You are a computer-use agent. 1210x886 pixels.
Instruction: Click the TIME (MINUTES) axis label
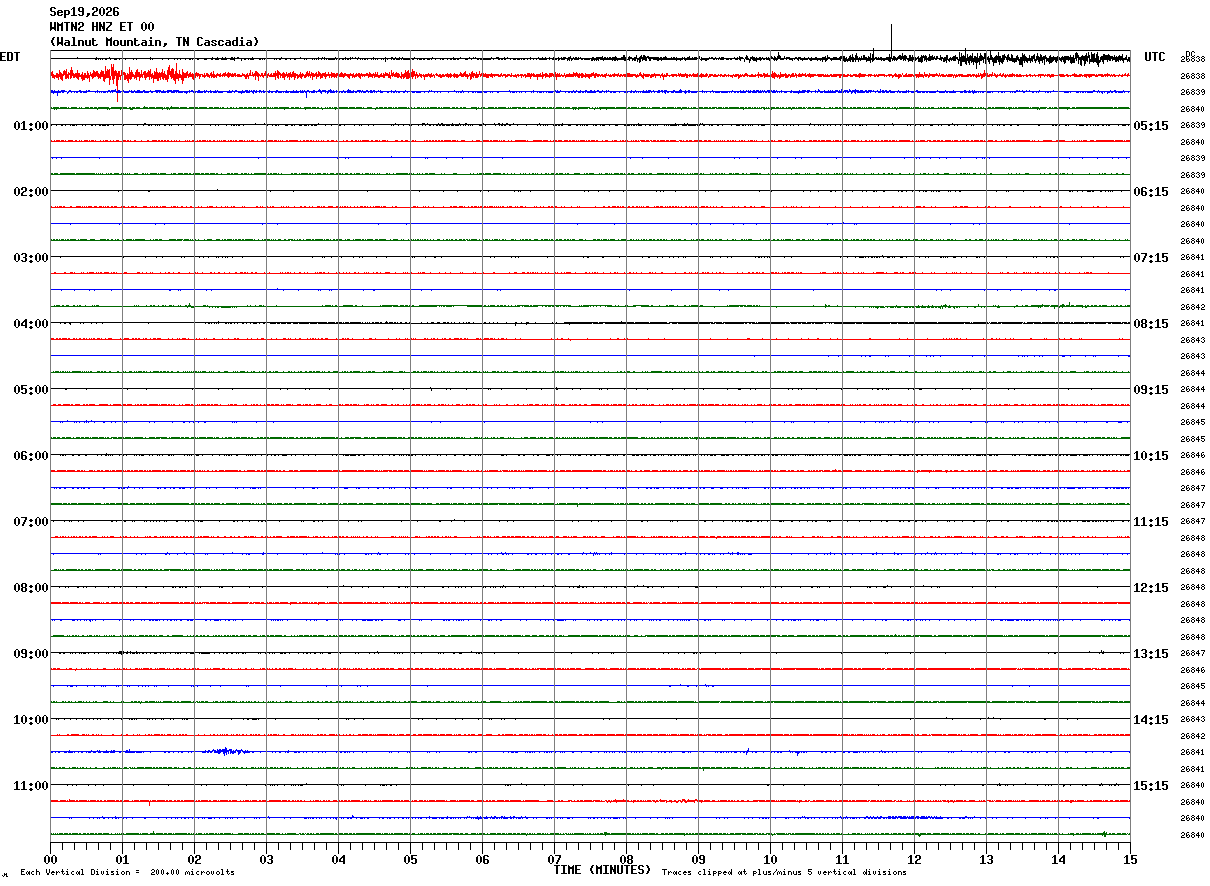(602, 870)
